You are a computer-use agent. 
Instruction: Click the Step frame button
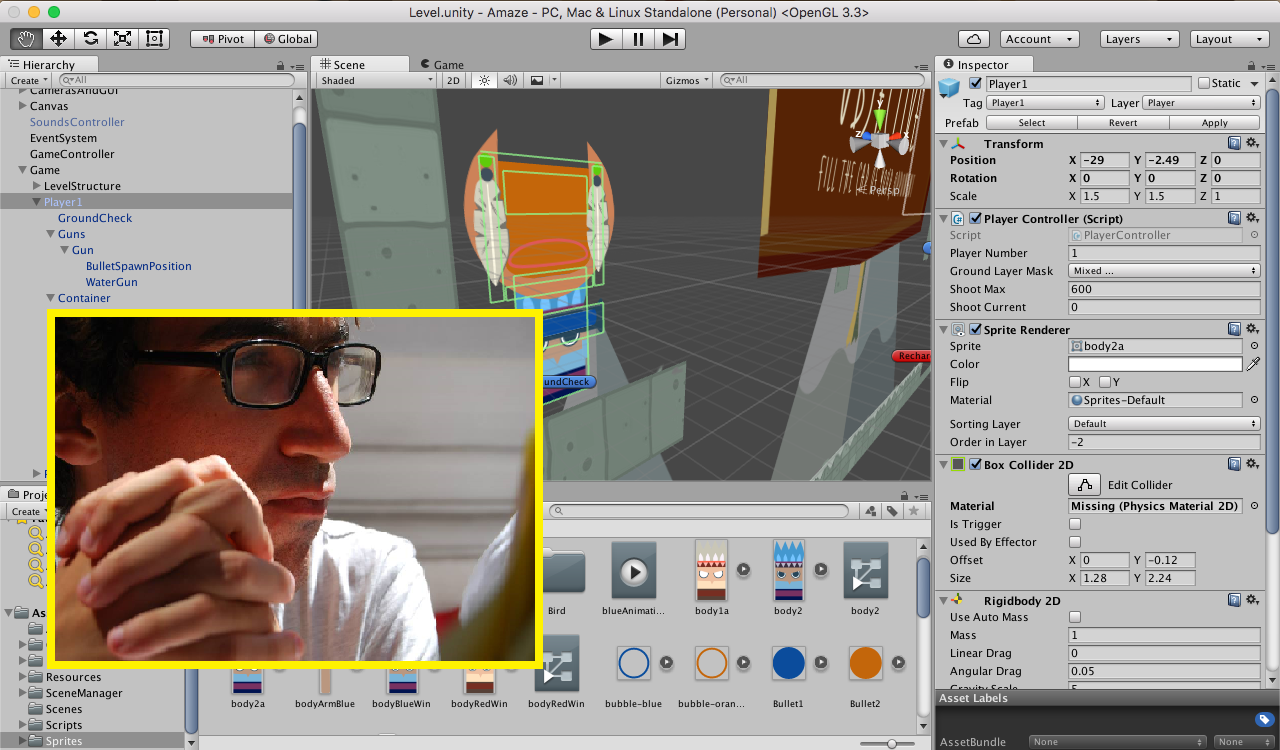pyautogui.click(x=671, y=39)
